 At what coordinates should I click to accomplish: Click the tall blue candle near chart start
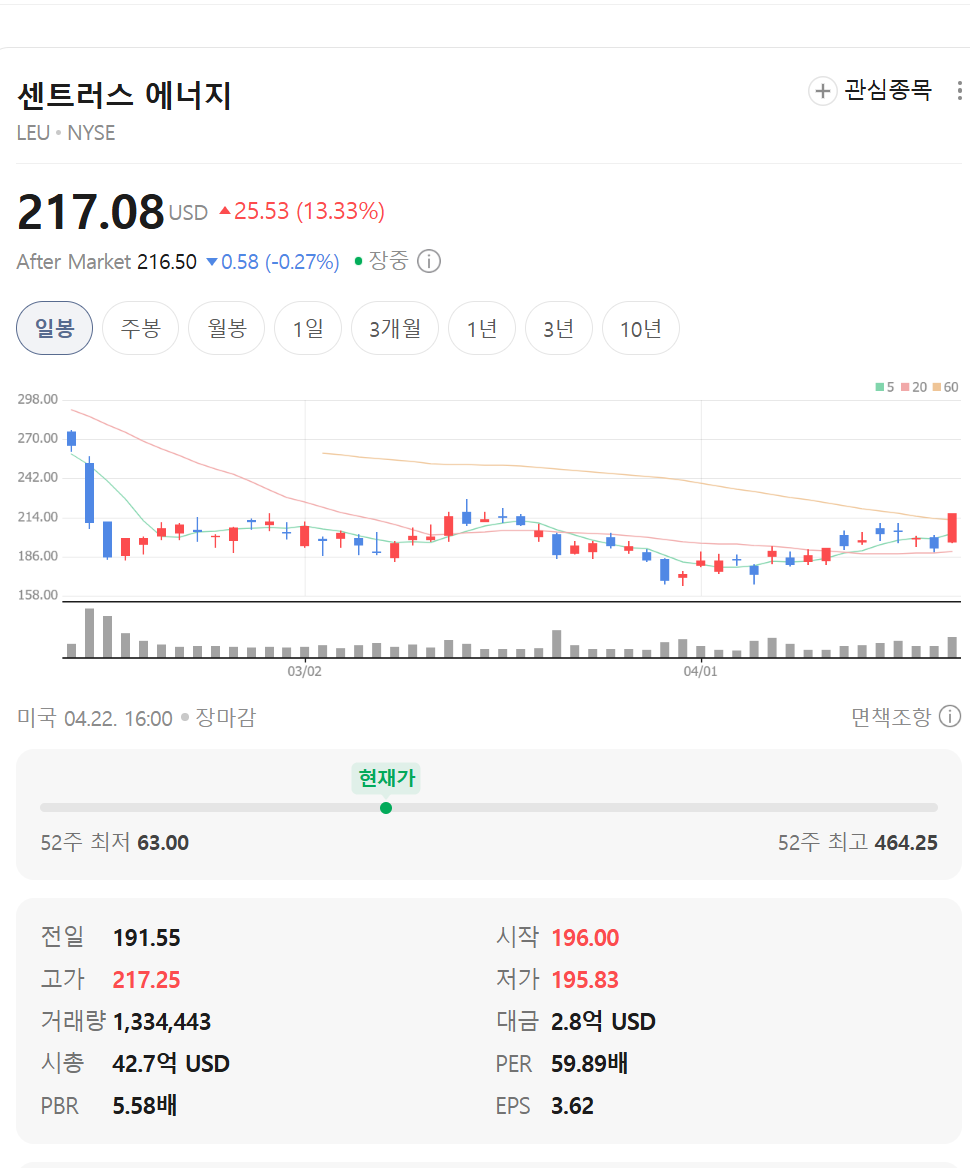[89, 492]
